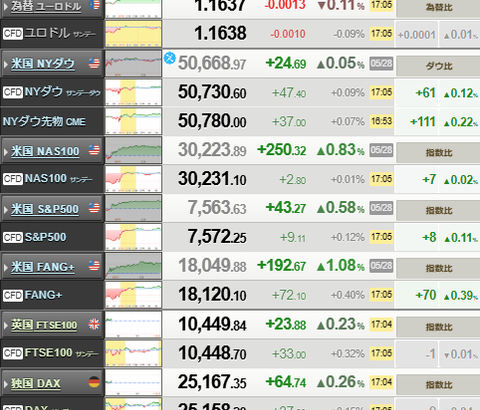This screenshot has width=480, height=410.
Task: Click the CFD badge on FTSE100 サンデー row
Action: pos(13,353)
